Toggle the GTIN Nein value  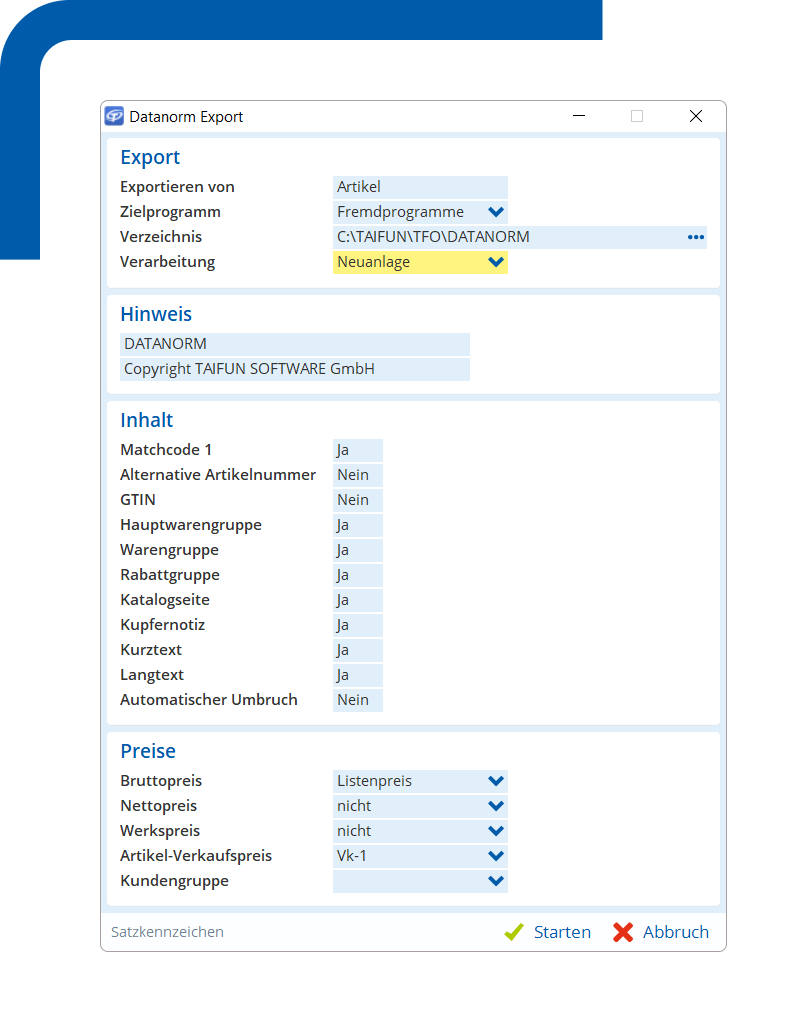[x=357, y=500]
